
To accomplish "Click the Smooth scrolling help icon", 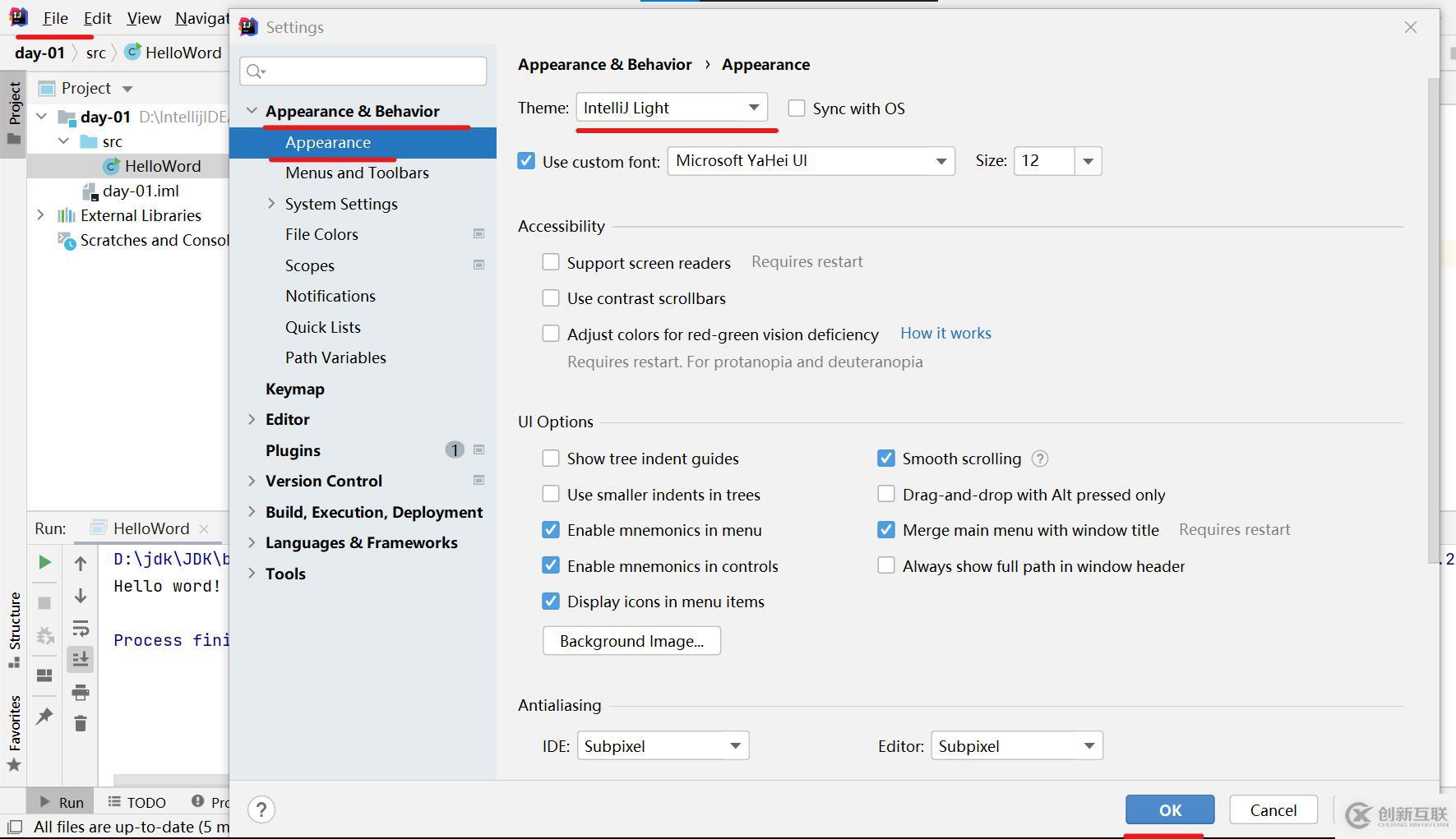I will (1040, 459).
